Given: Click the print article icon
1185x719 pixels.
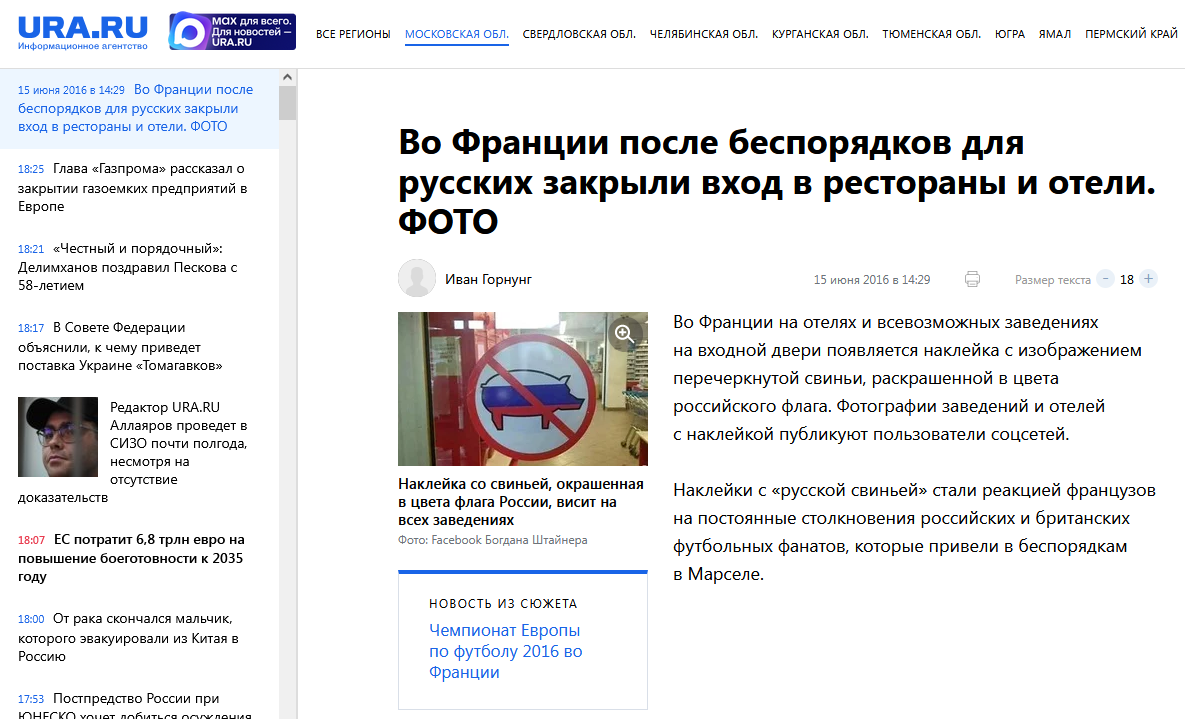Looking at the screenshot, I should tap(972, 279).
